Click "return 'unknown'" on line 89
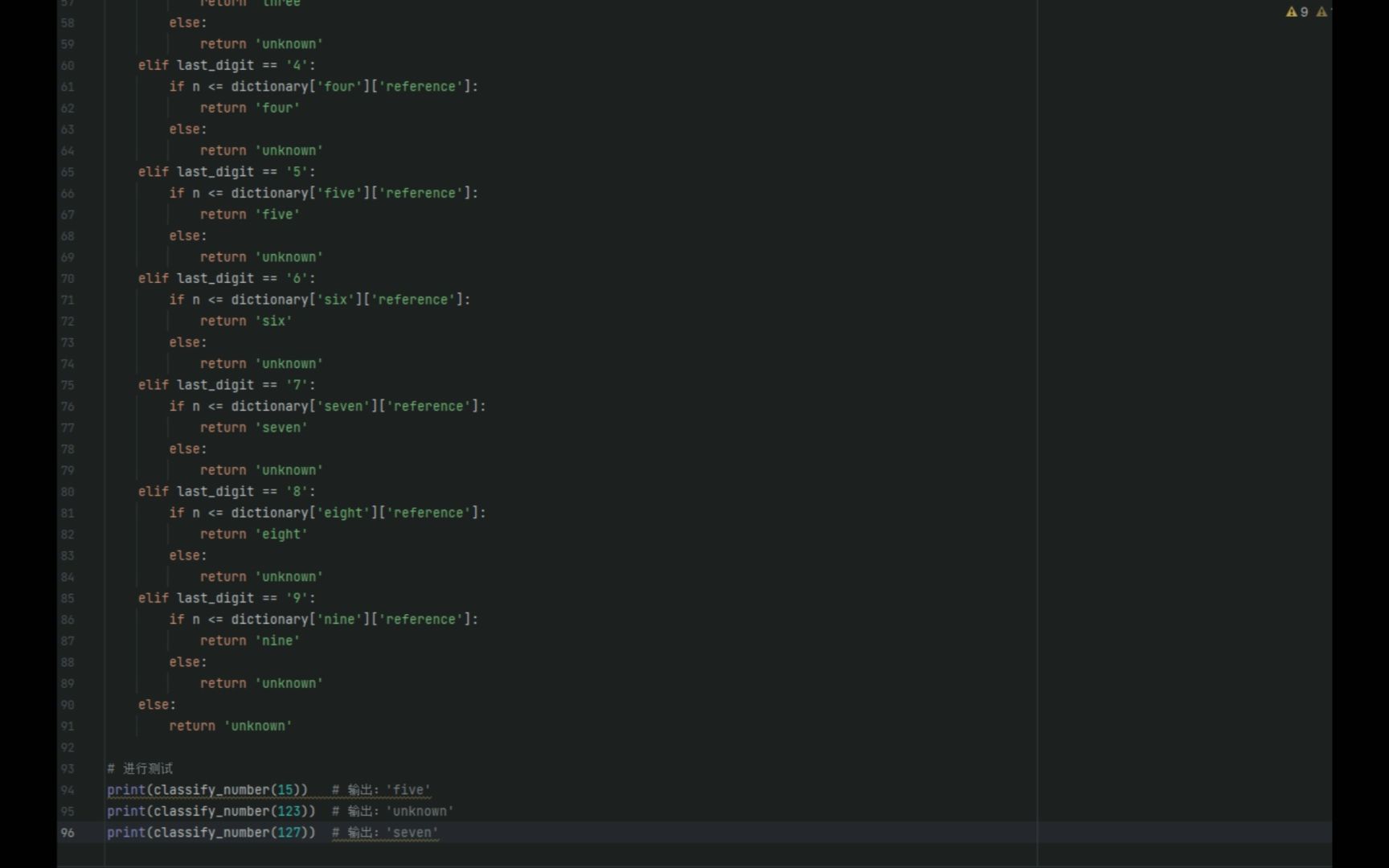Screen dimensions: 1389x868 (x=261, y=683)
